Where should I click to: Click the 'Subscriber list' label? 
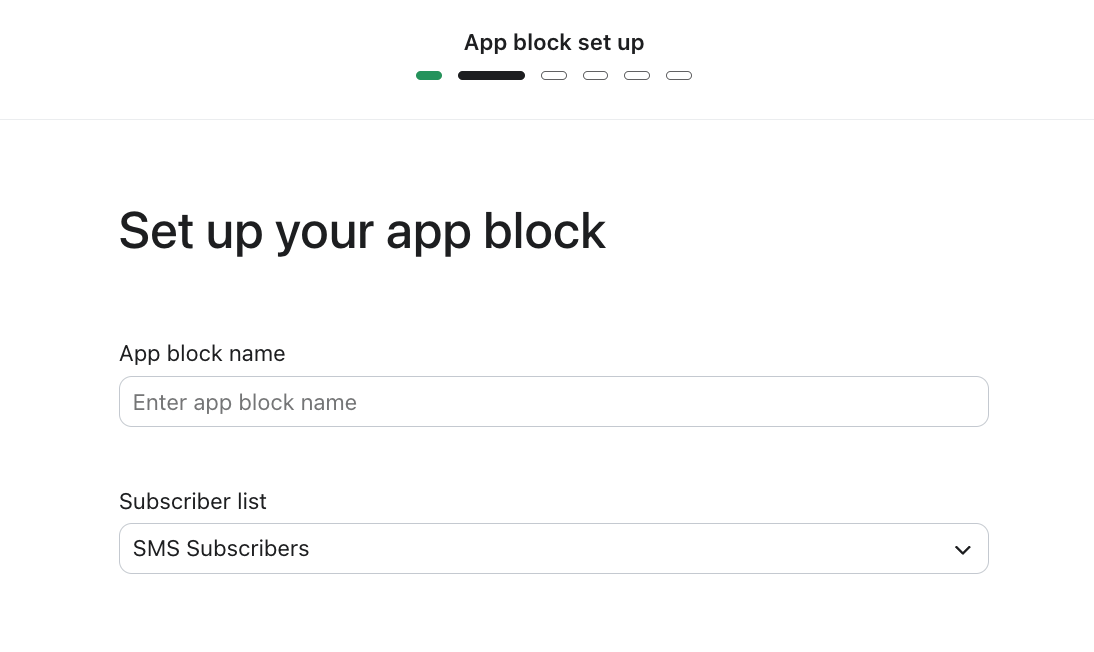(193, 502)
